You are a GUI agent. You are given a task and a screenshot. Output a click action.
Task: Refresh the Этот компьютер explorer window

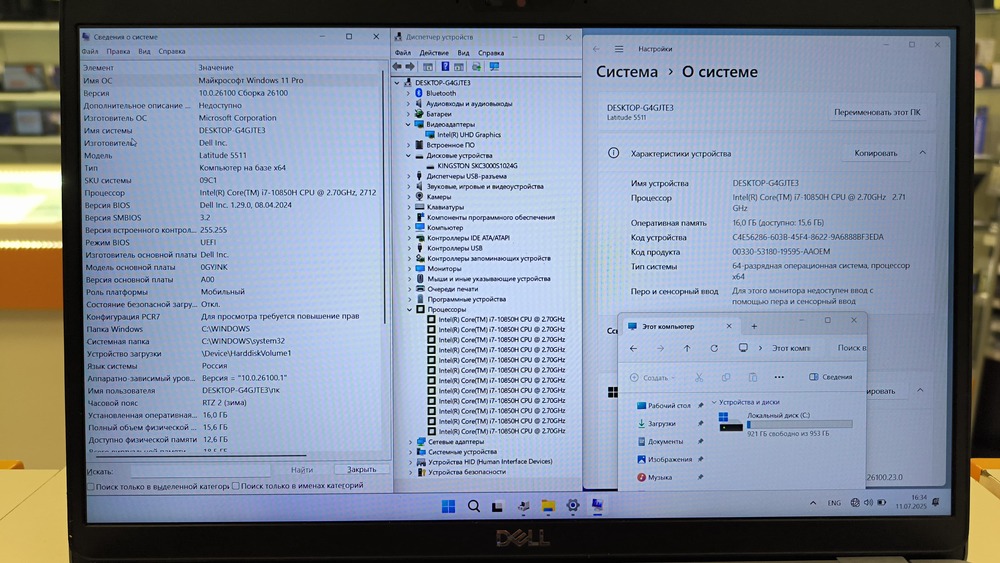(x=714, y=348)
